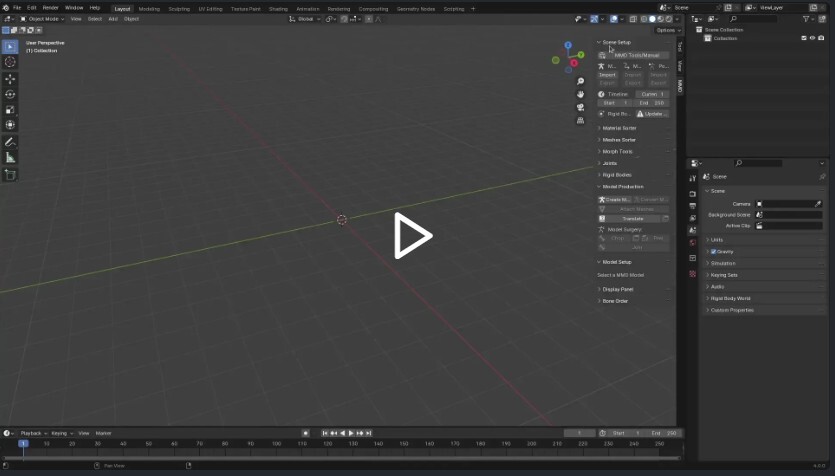Click the outliner search field
Viewport: 835px width, 476px height.
point(754,19)
